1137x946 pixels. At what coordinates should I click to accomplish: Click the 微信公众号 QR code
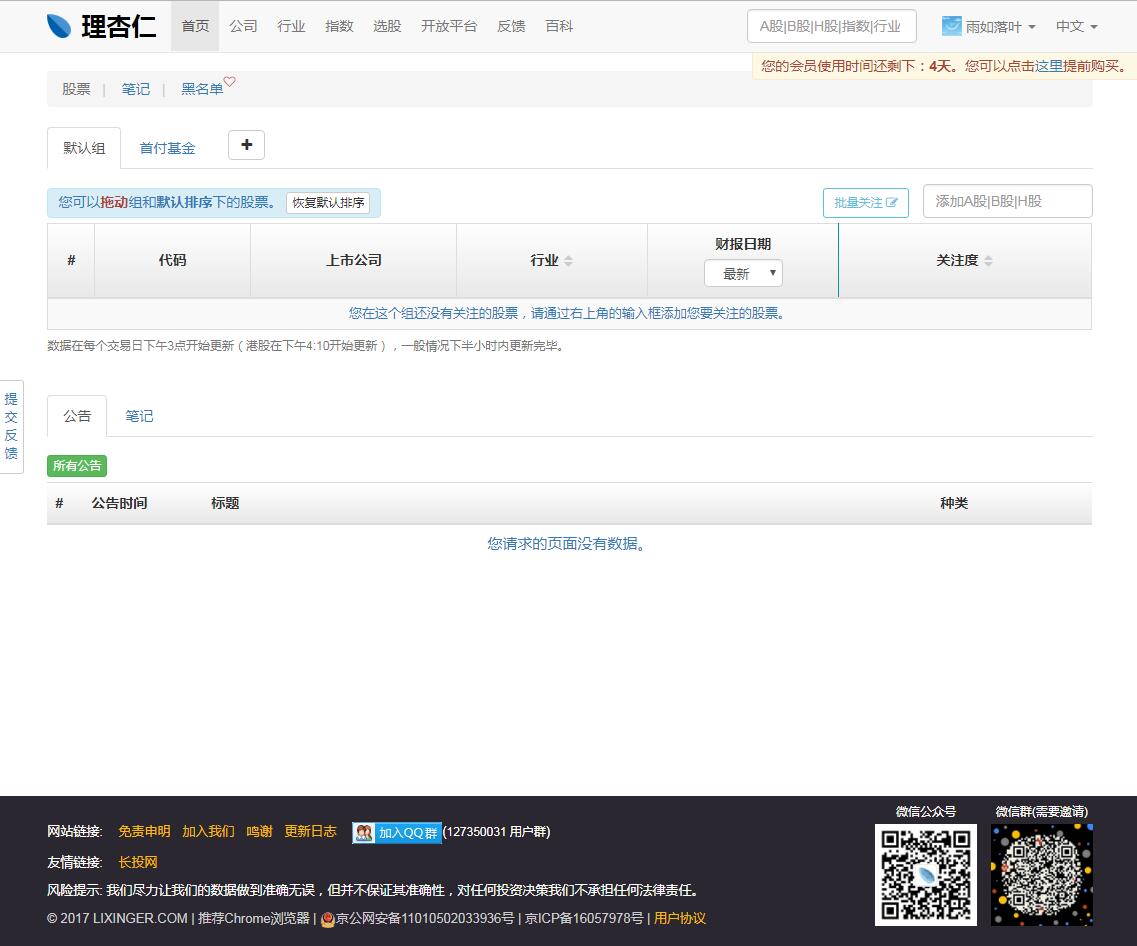tap(926, 875)
